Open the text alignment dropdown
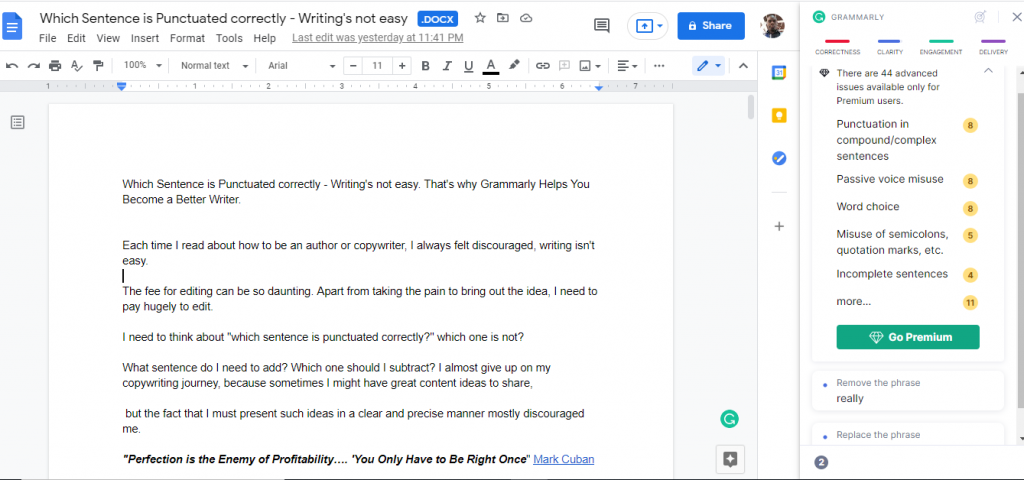Viewport: 1024px width, 480px height. tap(628, 65)
